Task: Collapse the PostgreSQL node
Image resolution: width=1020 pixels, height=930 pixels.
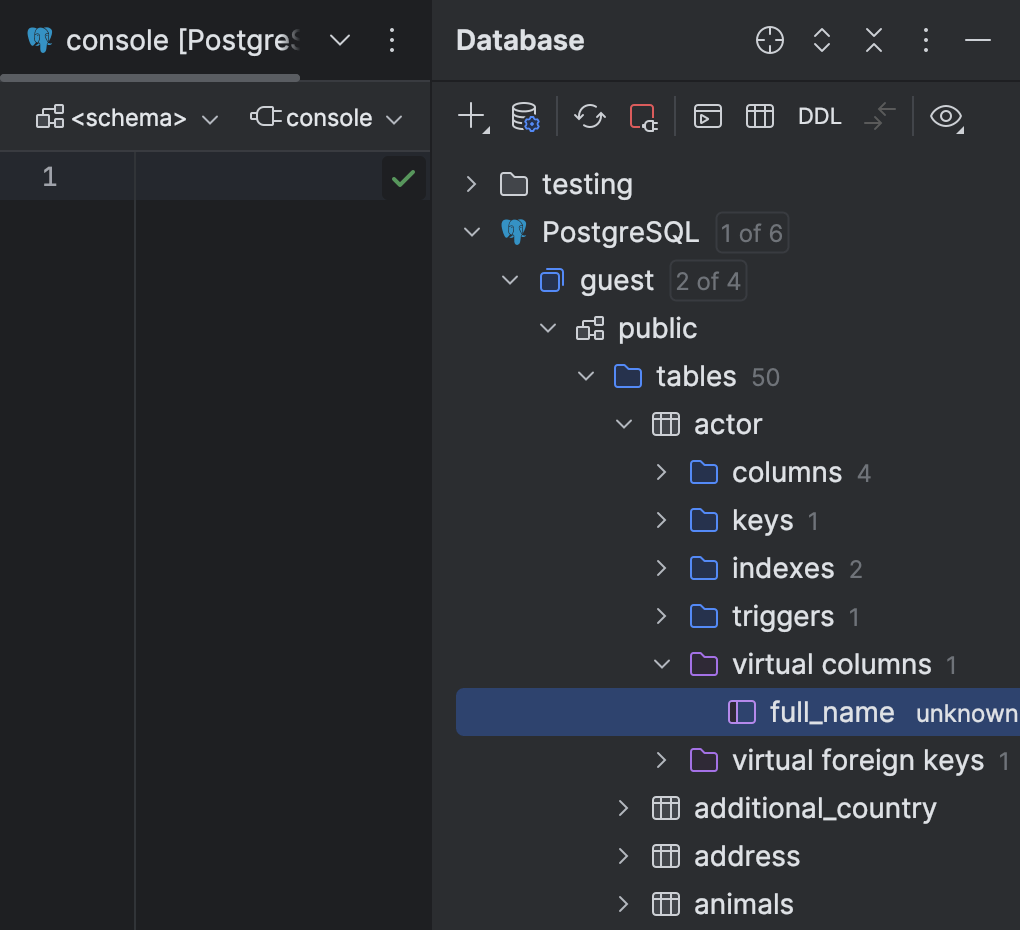Action: 471,231
